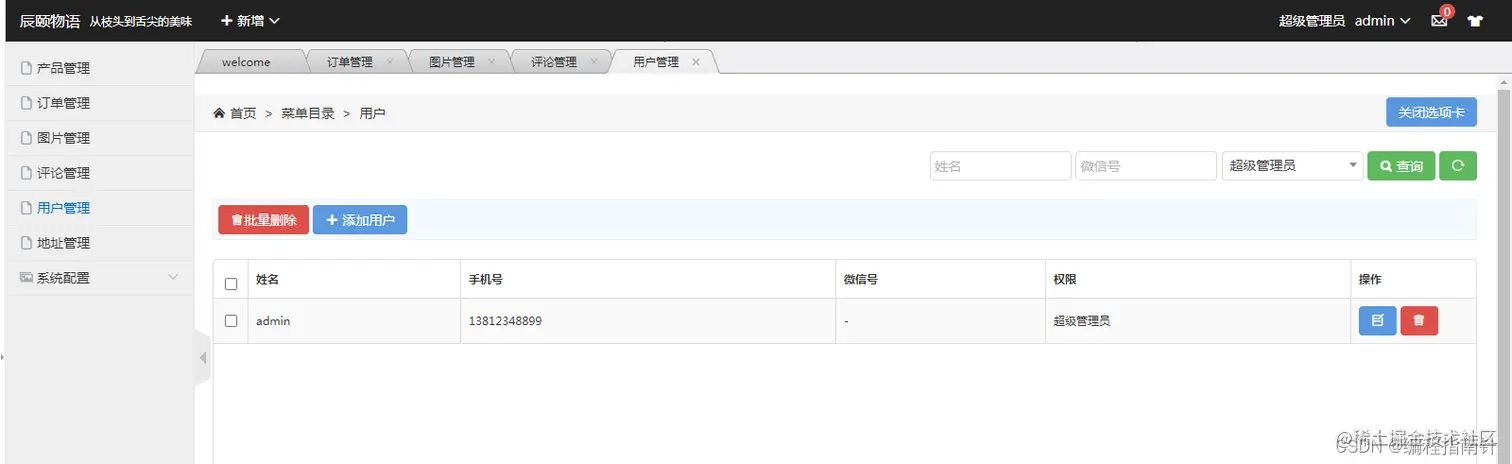Open the t-shirt skin theme icon
Viewport: 1512px width, 464px height.
[x=1475, y=21]
